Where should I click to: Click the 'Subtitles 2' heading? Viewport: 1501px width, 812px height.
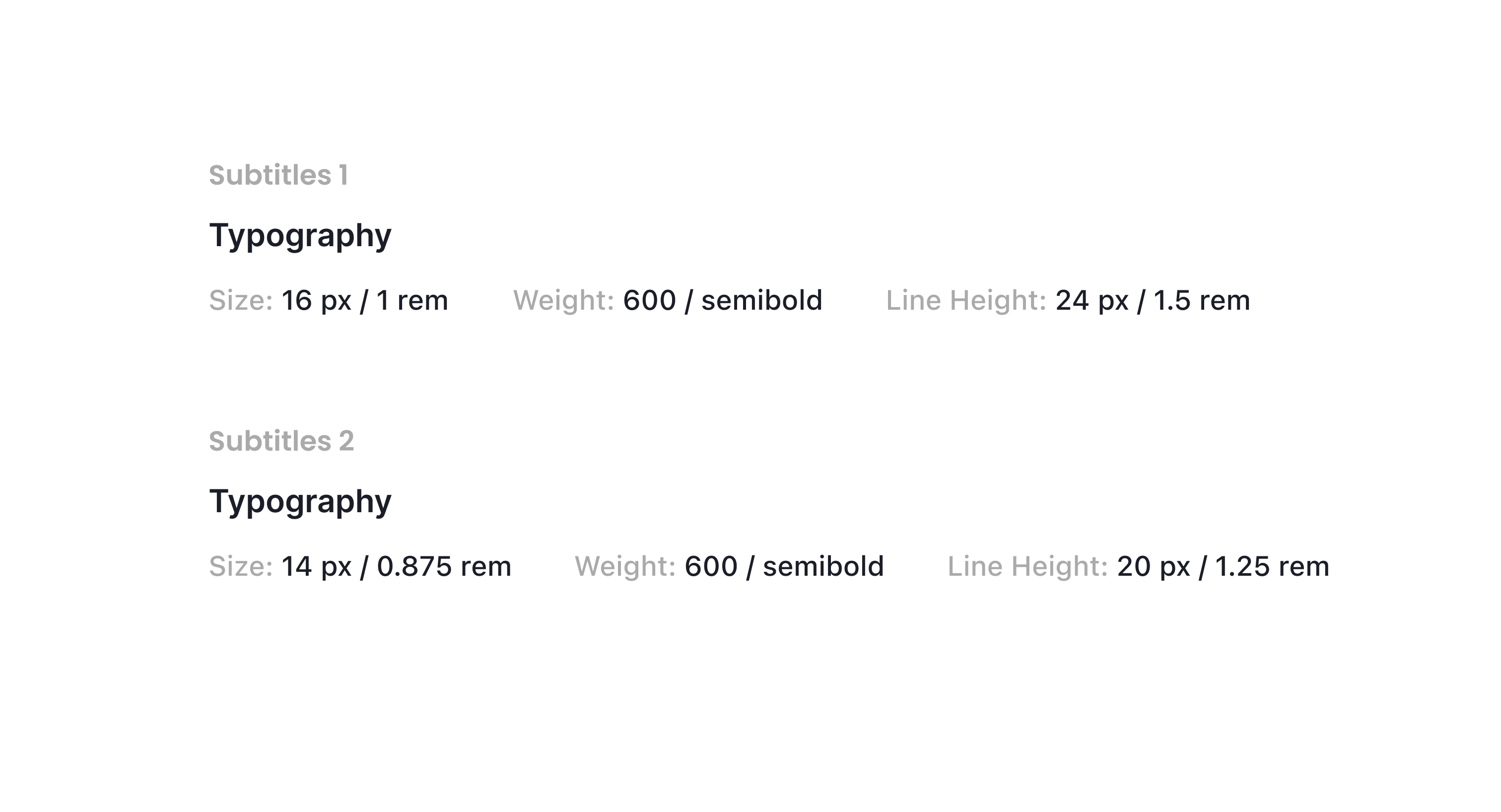[x=281, y=441]
